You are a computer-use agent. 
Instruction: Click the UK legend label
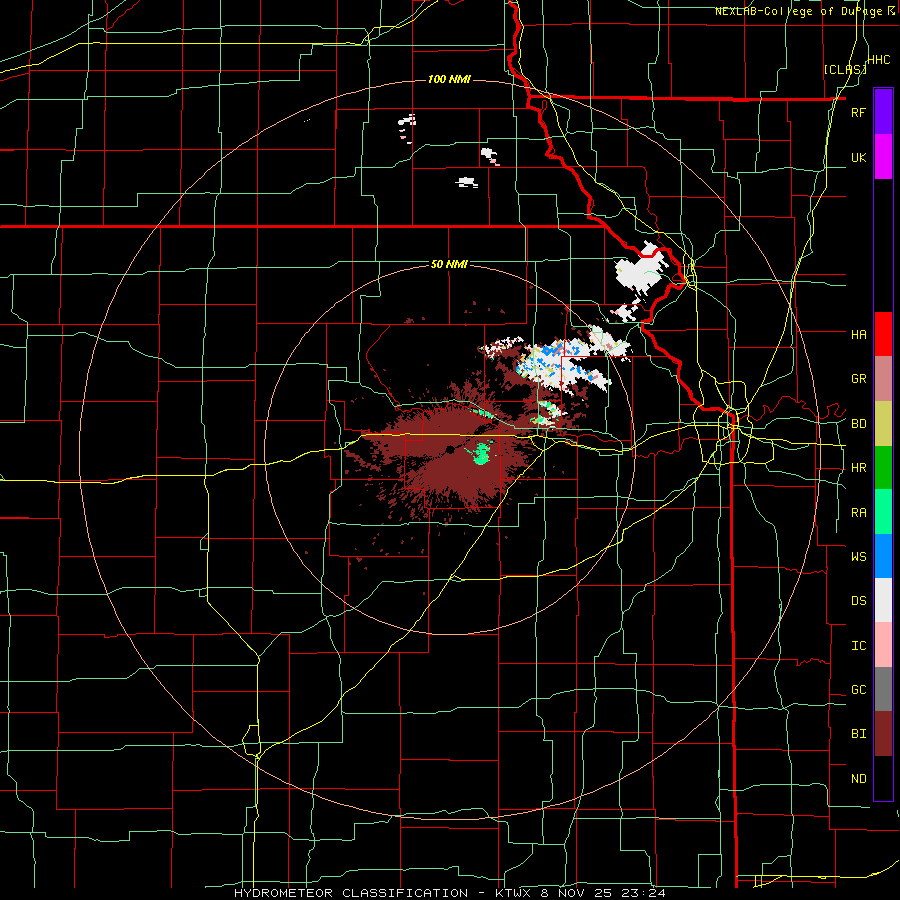coord(858,157)
